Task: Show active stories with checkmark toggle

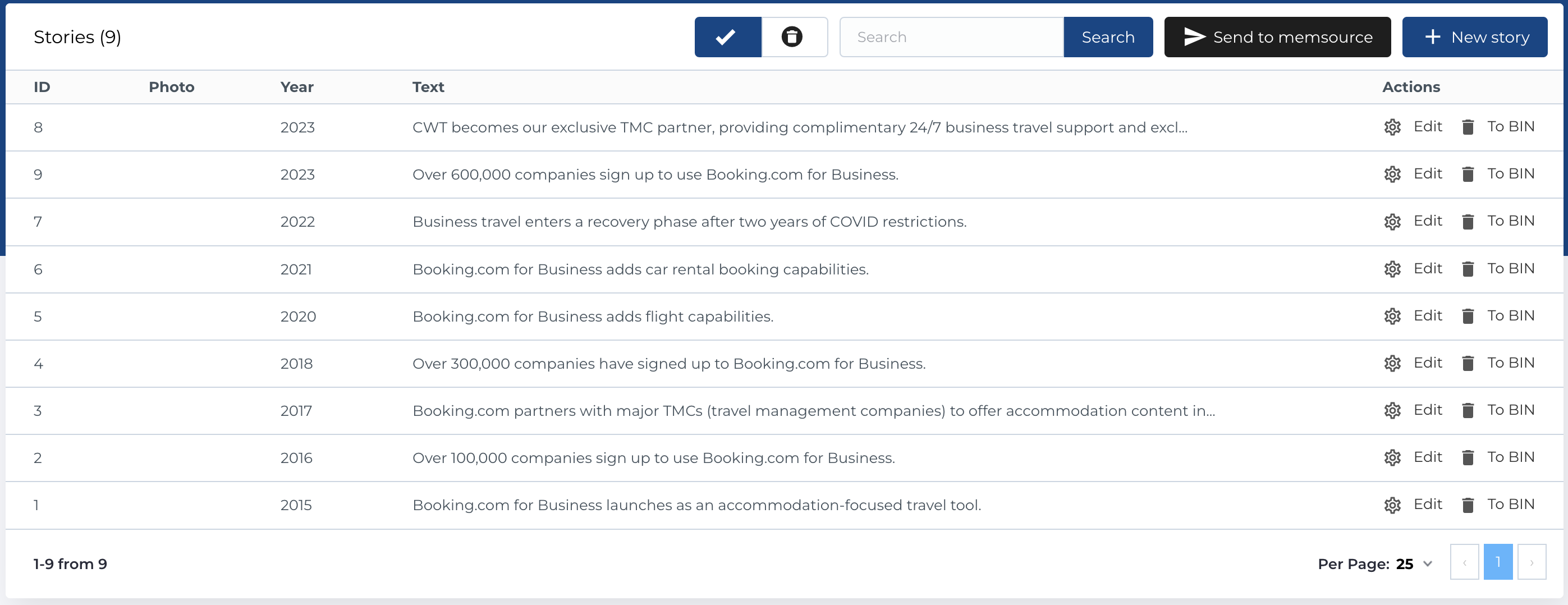Action: (x=727, y=37)
